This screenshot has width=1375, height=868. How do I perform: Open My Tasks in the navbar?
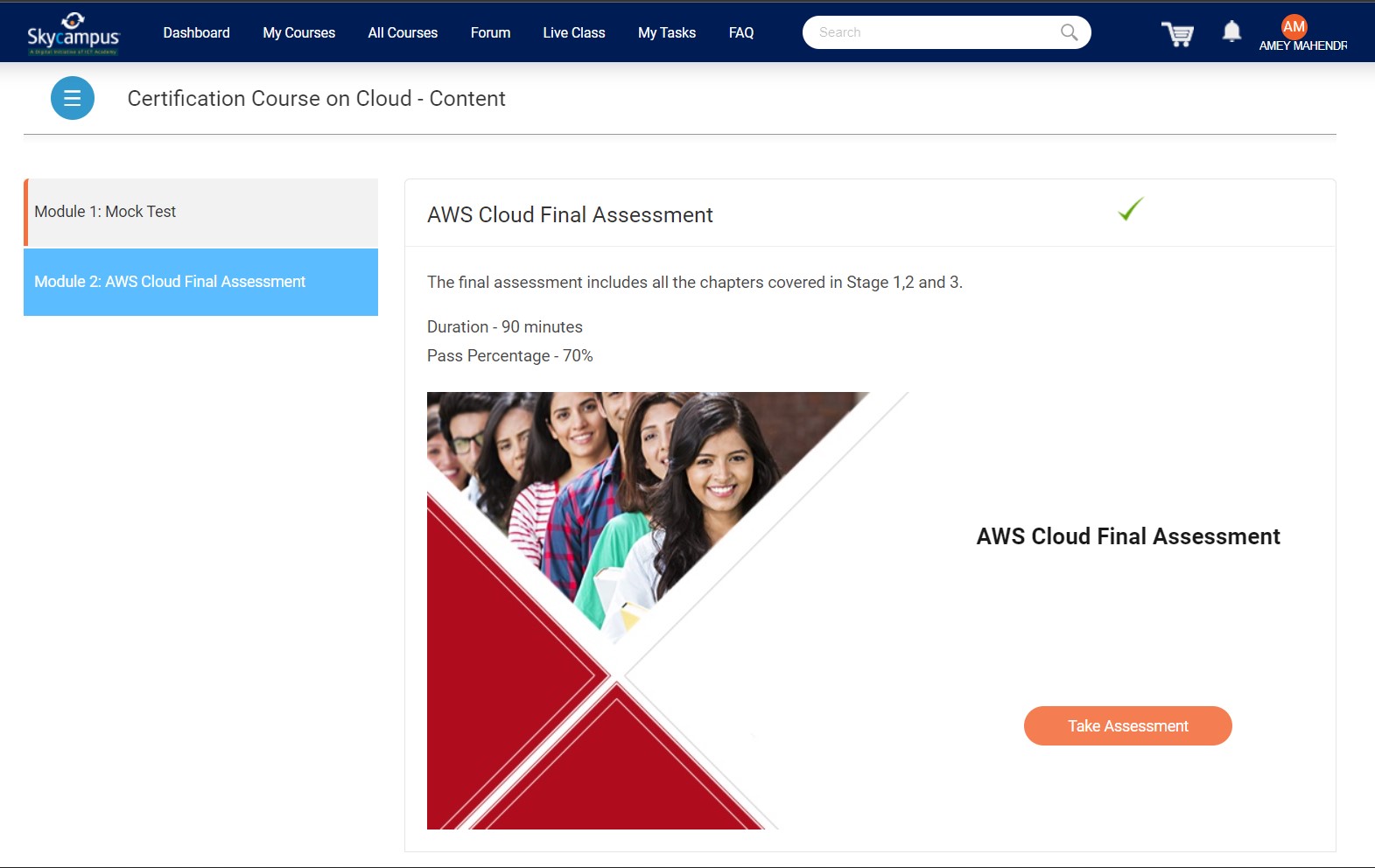[x=666, y=32]
